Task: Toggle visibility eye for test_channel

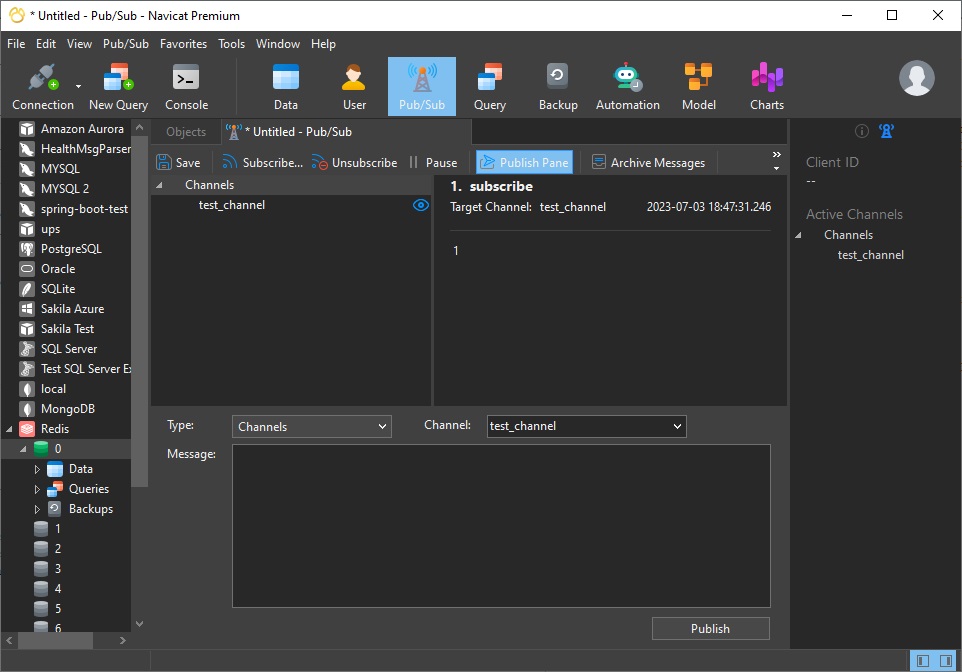Action: 421,205
